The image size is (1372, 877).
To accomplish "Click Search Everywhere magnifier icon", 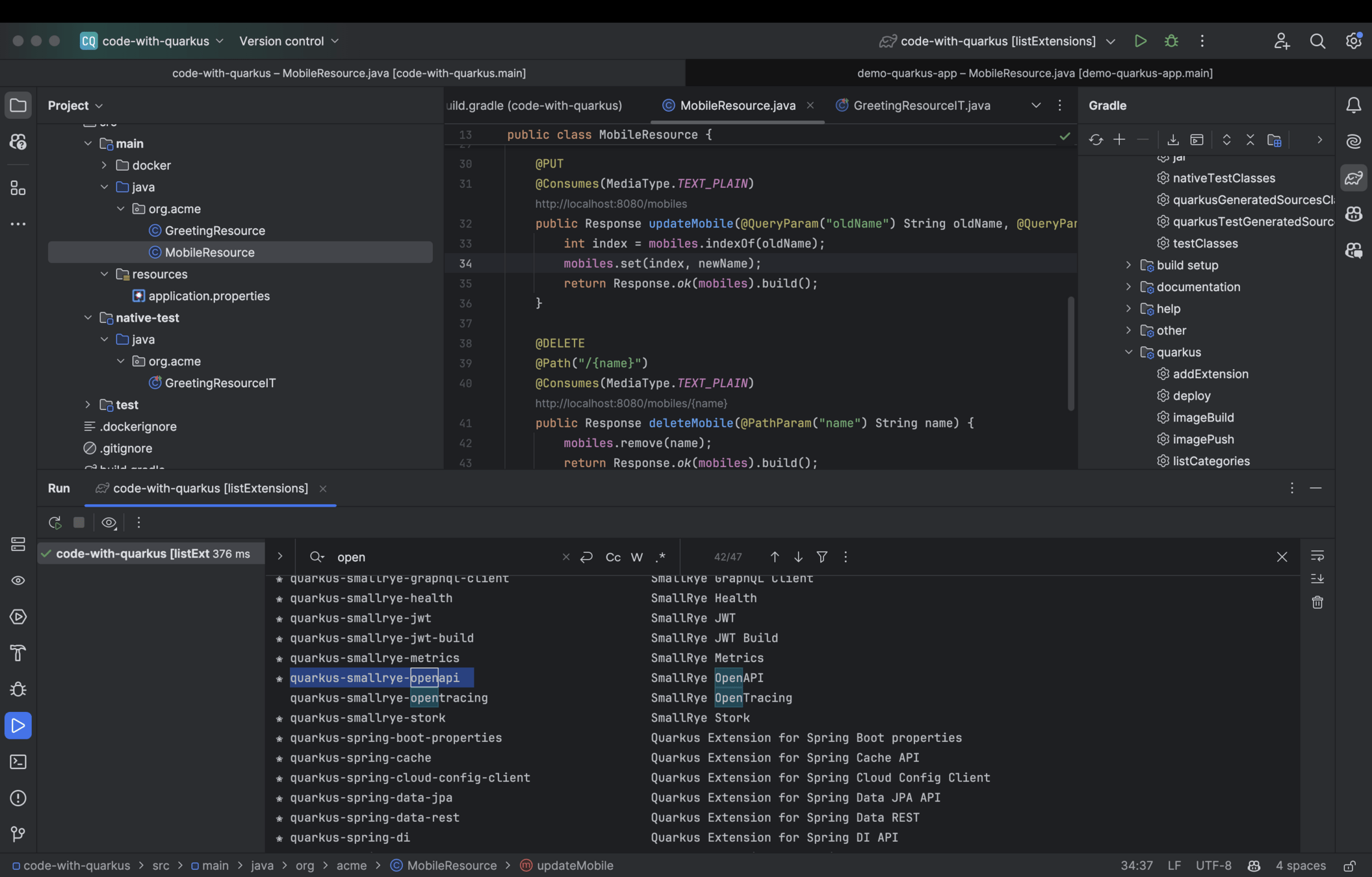I will point(1317,41).
